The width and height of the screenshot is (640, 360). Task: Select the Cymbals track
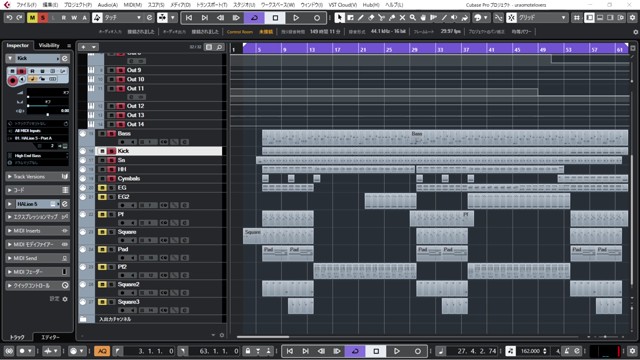129,178
